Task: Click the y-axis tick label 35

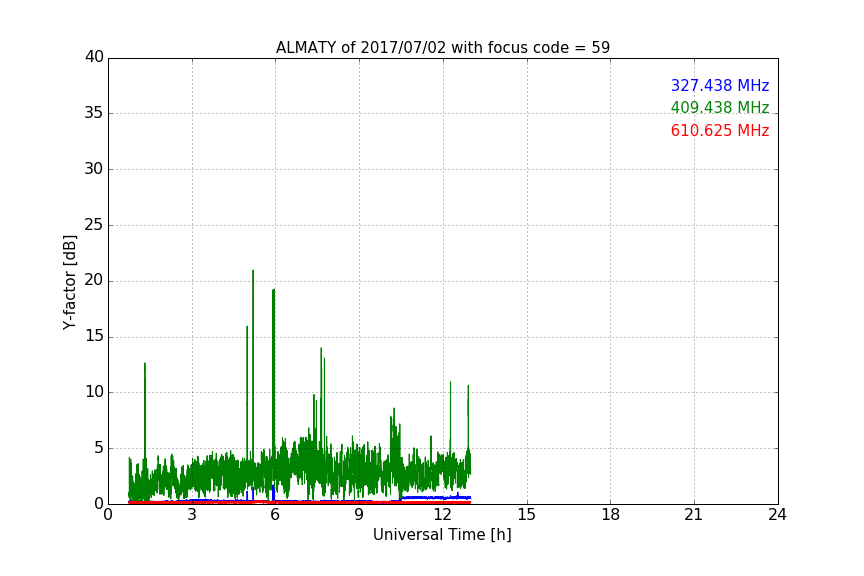Action: coord(94,113)
